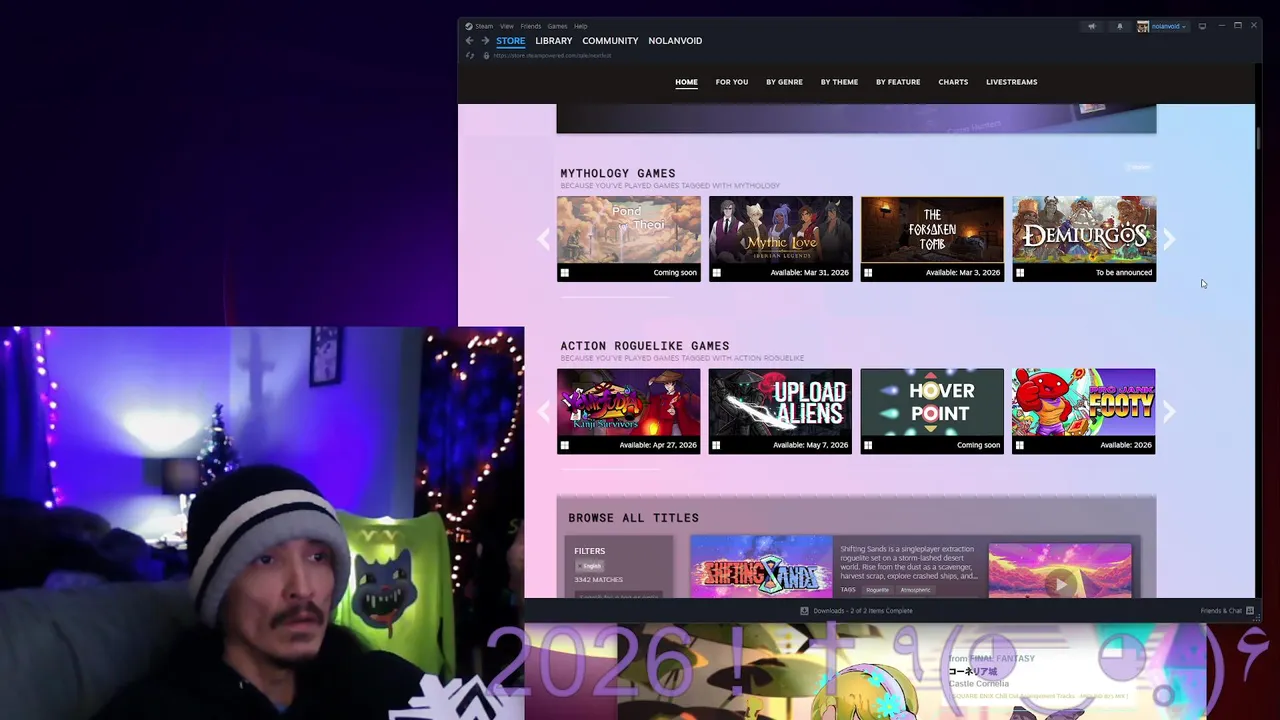Viewport: 1280px width, 720px height.
Task: Open the Friends & Chat text link
Action: [x=1221, y=611]
